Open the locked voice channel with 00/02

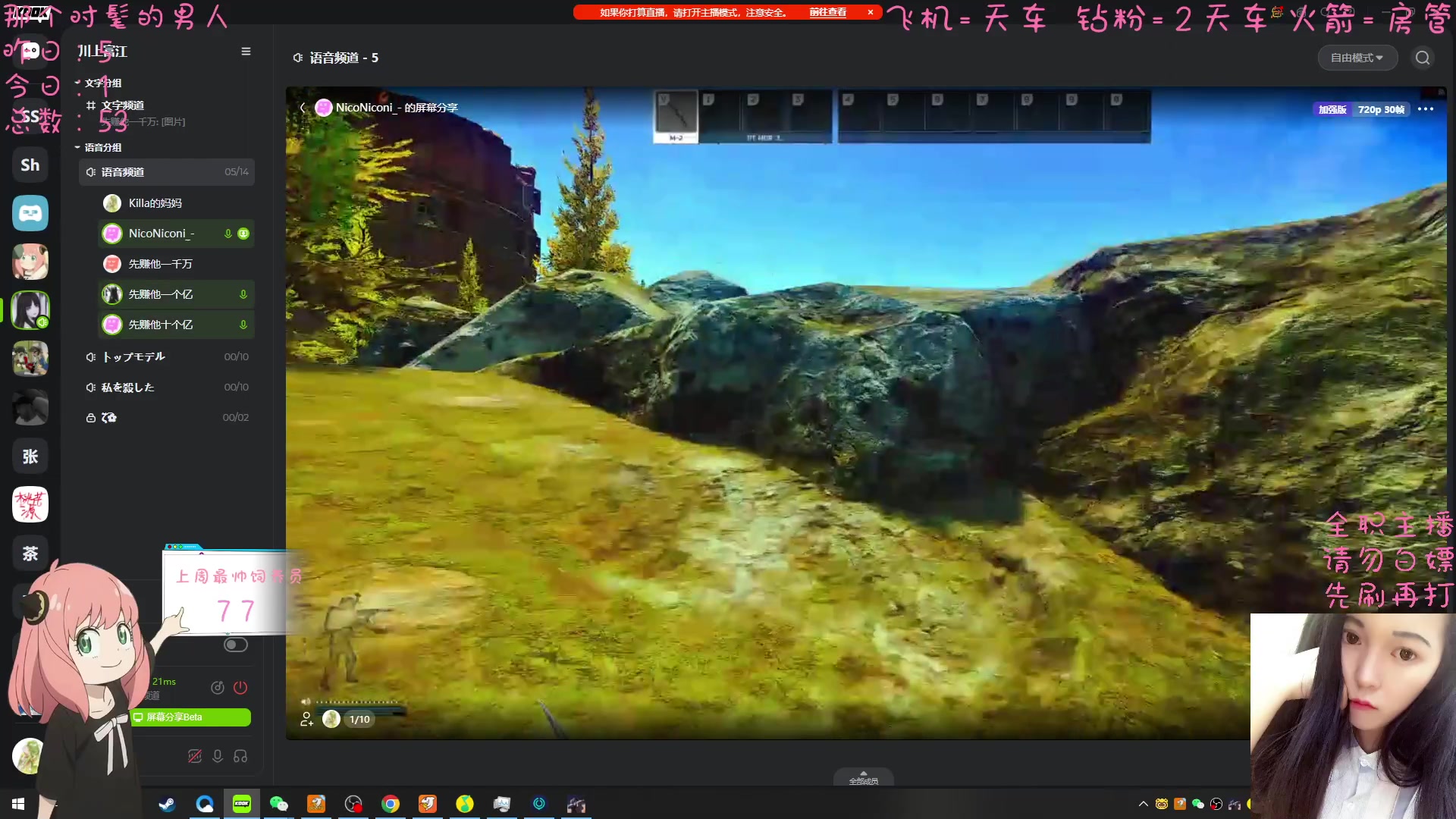tap(167, 417)
